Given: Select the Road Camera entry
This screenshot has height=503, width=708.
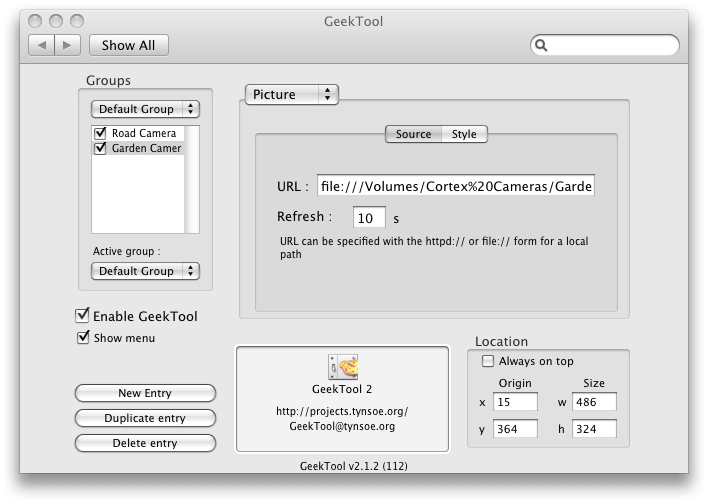Looking at the screenshot, I should 144,133.
